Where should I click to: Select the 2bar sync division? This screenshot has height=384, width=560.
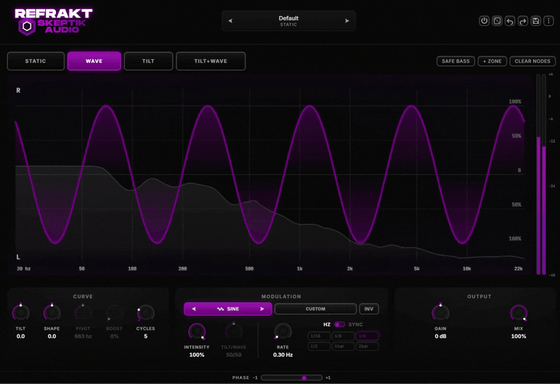[x=367, y=346]
